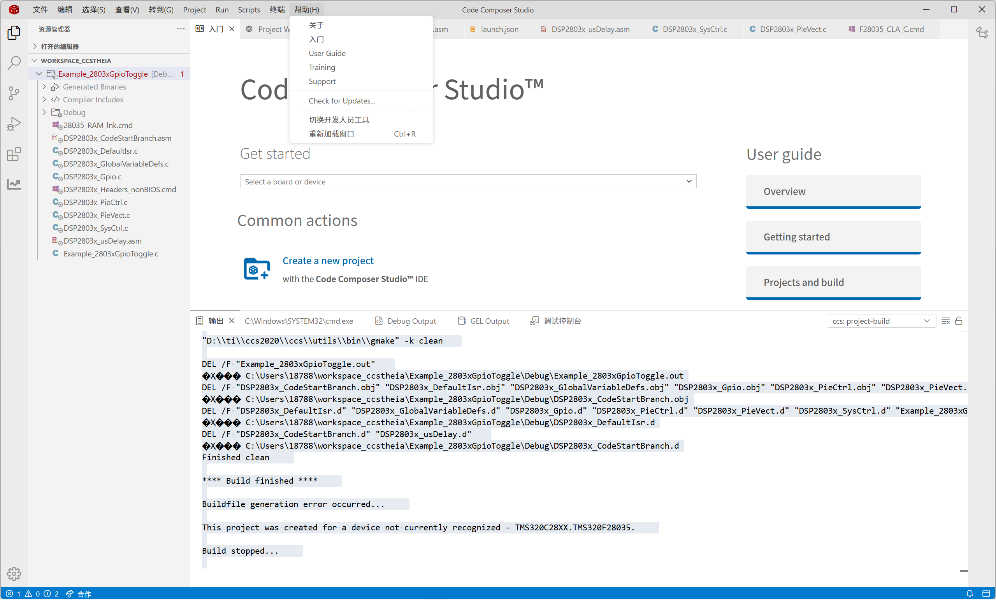Image resolution: width=996 pixels, height=600 pixels.
Task: Open the Scripts menu
Action: pos(249,10)
